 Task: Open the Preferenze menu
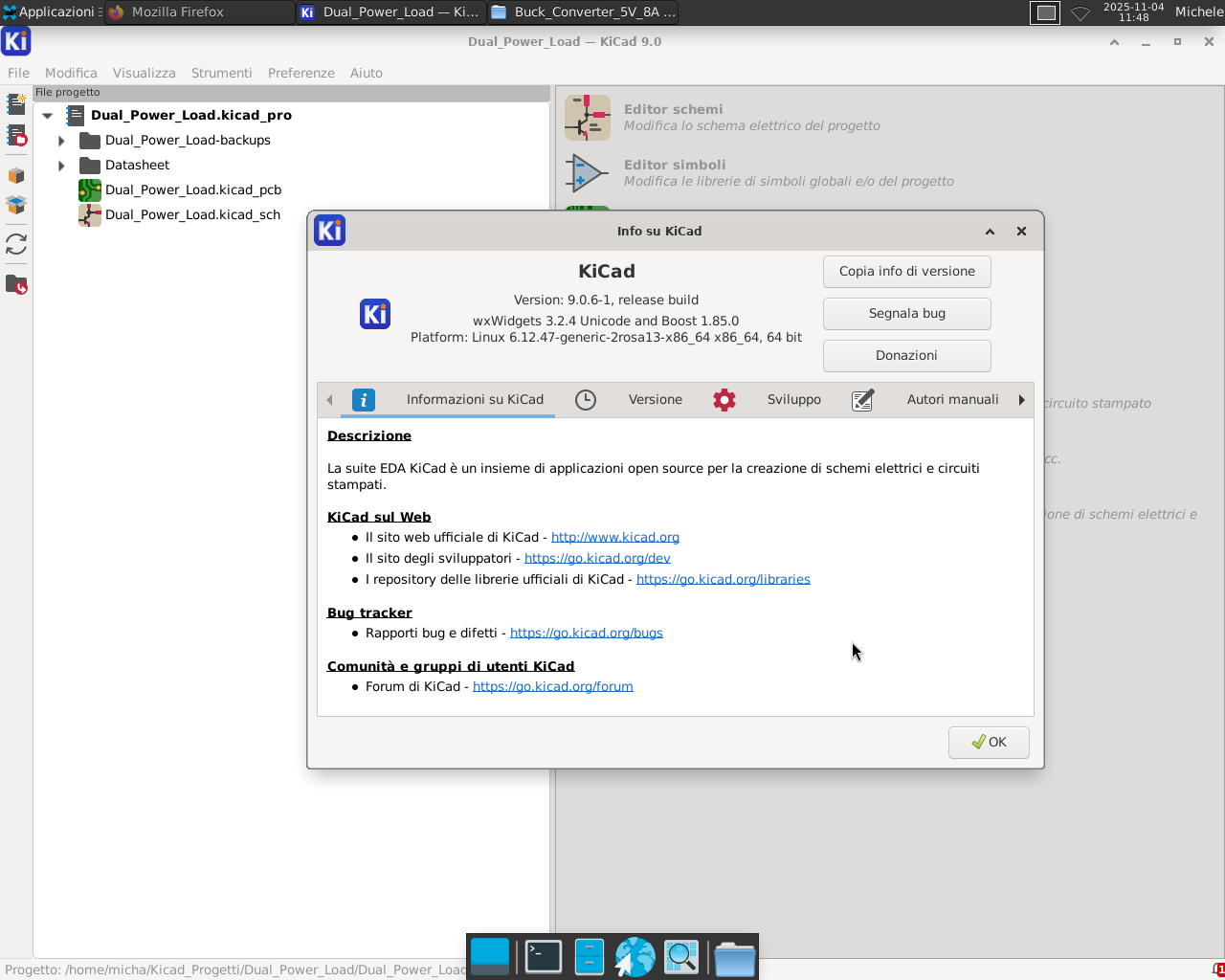[301, 73]
